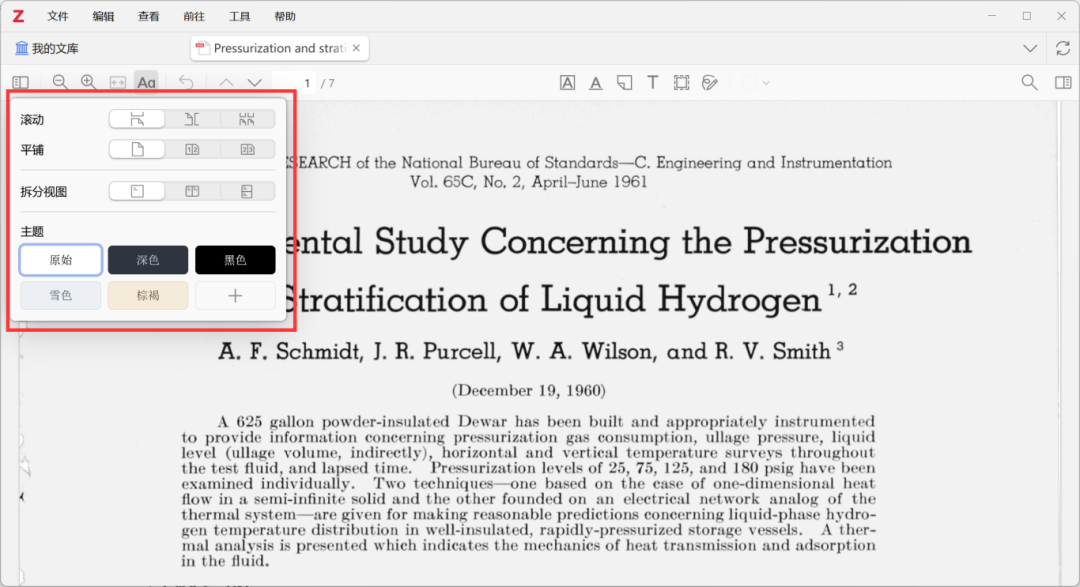Image resolution: width=1080 pixels, height=587 pixels.
Task: Click the 拆分视图 label
Action: click(43, 192)
